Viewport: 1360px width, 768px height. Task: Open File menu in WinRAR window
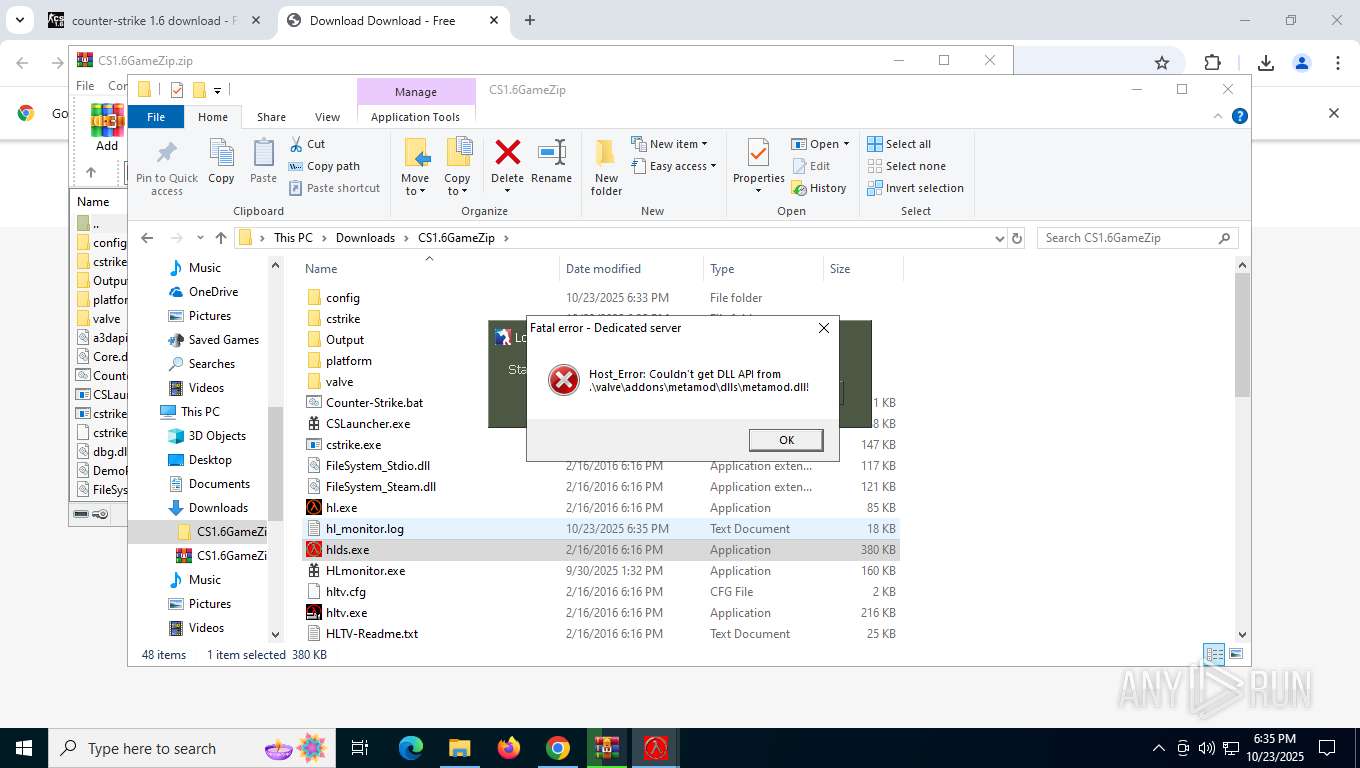[85, 86]
